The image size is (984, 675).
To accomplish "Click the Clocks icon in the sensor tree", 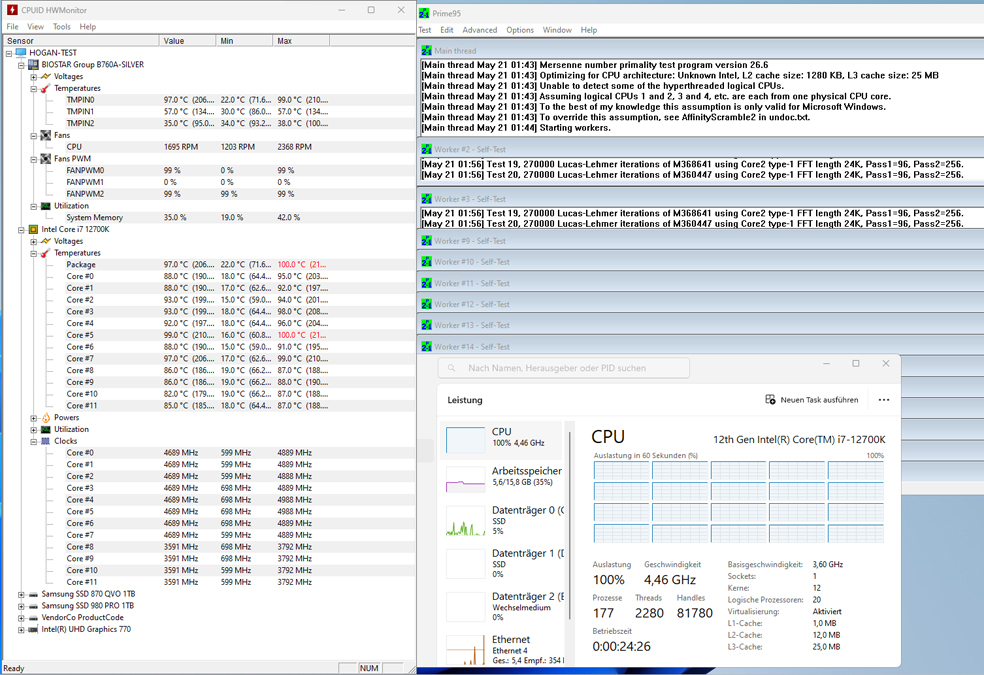I will 46,441.
